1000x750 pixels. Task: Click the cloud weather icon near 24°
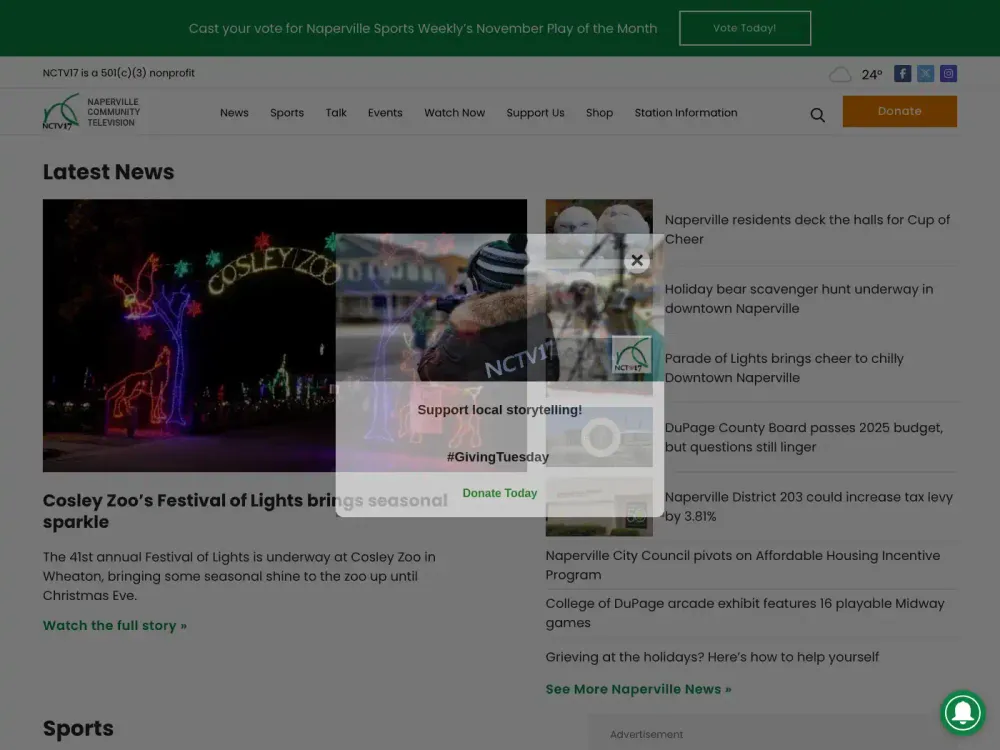[x=840, y=74]
